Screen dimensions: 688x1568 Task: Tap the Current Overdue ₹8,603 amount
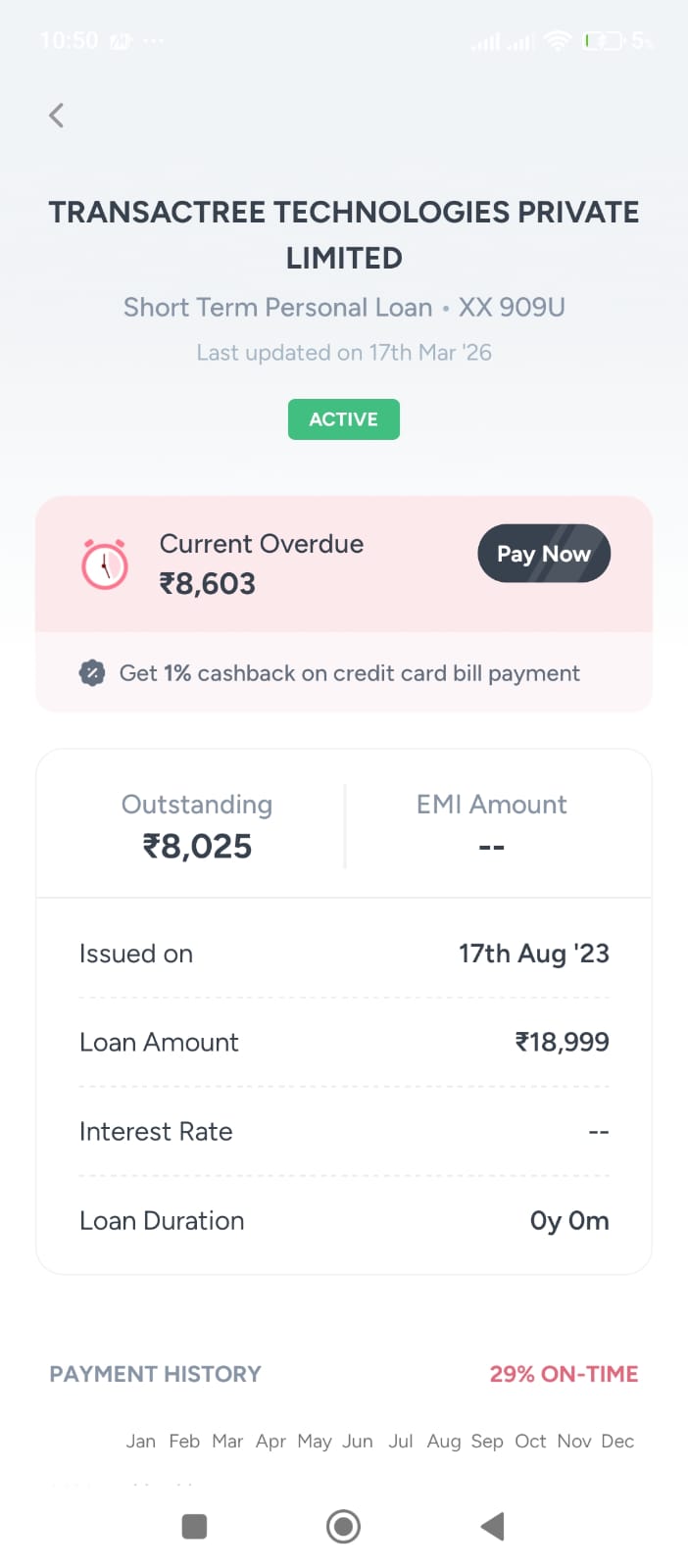tap(208, 583)
